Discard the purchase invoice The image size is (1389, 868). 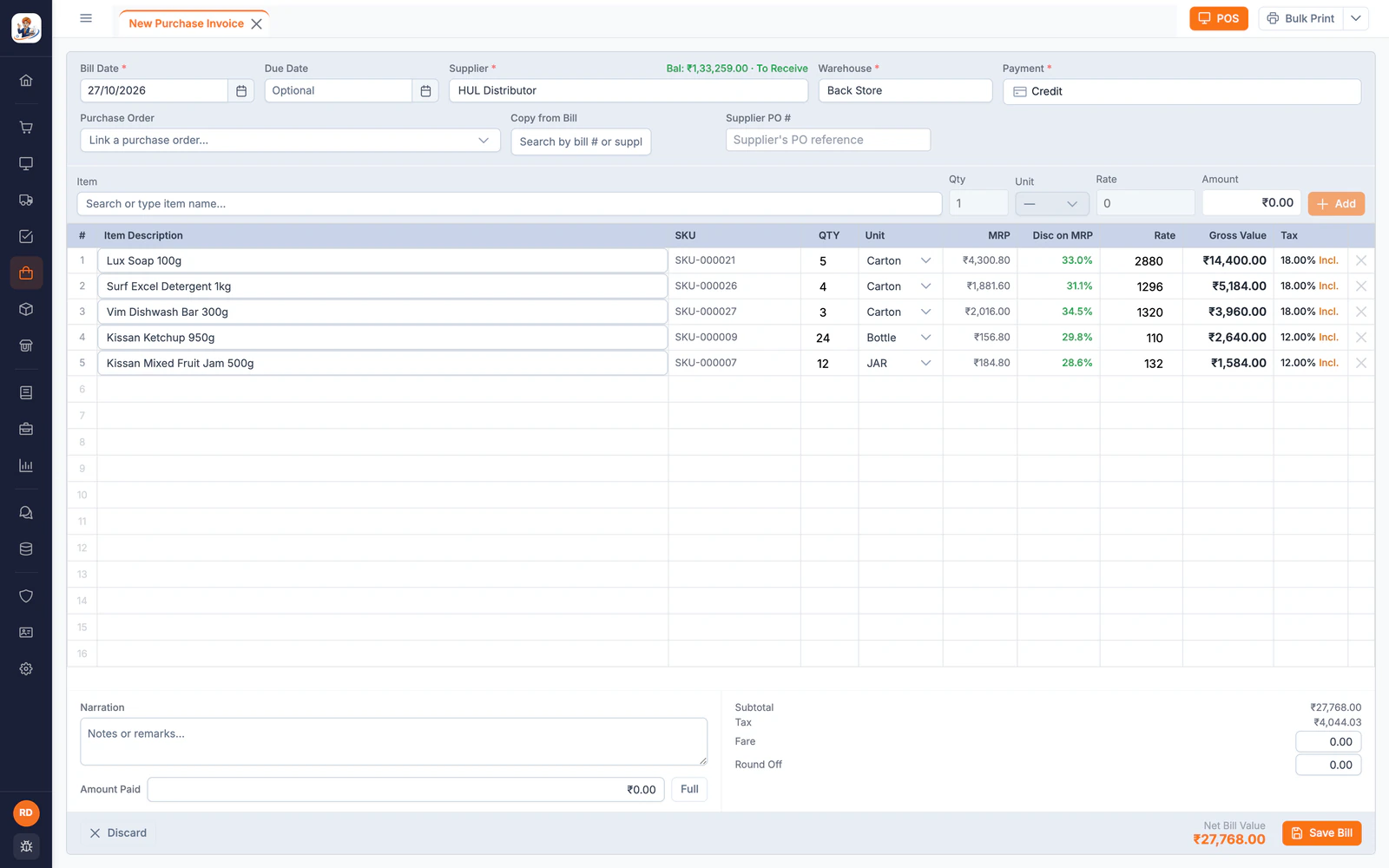coord(118,833)
